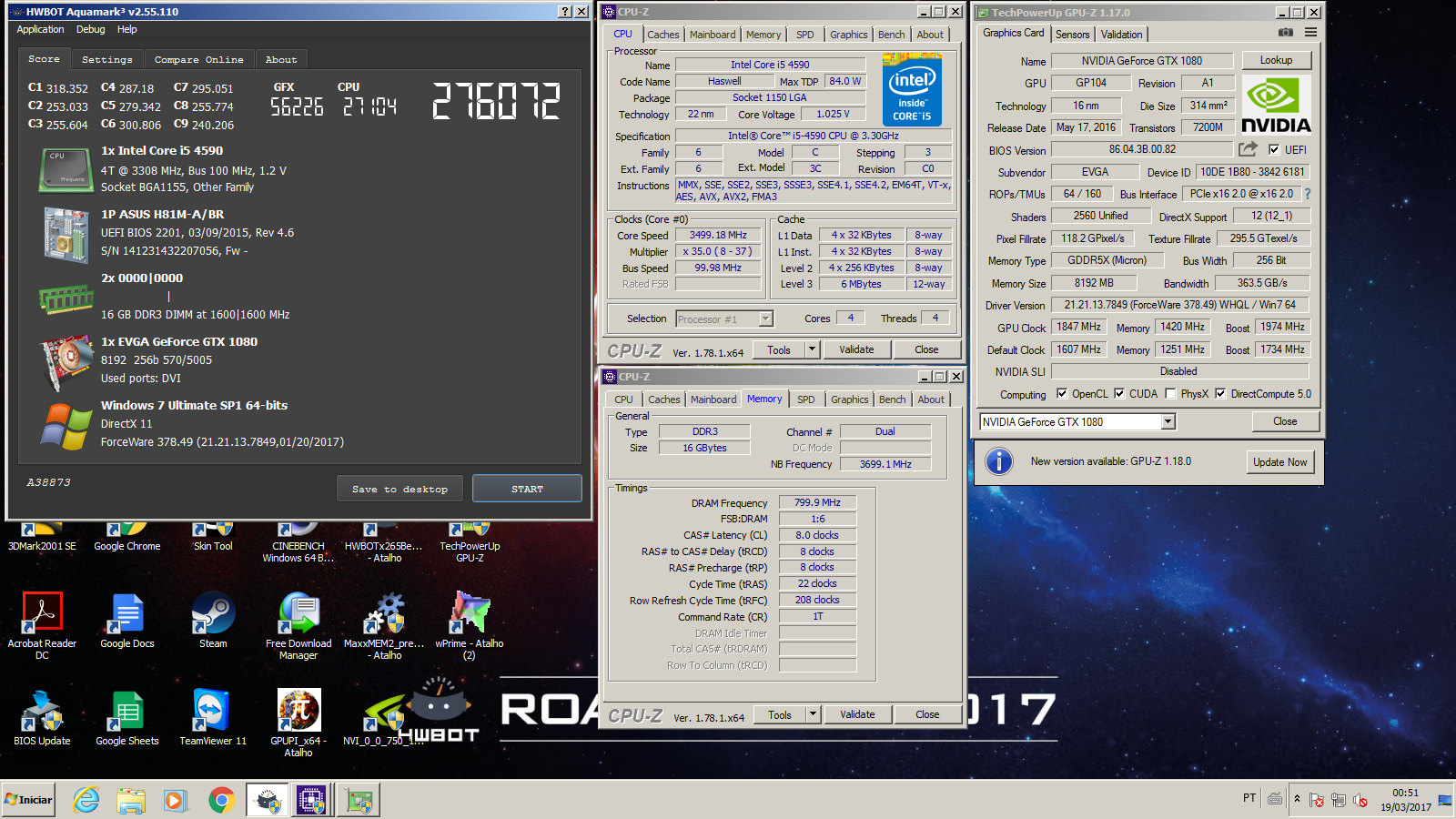Switch to HWBOT Aquamark taskbar button

tap(268, 800)
